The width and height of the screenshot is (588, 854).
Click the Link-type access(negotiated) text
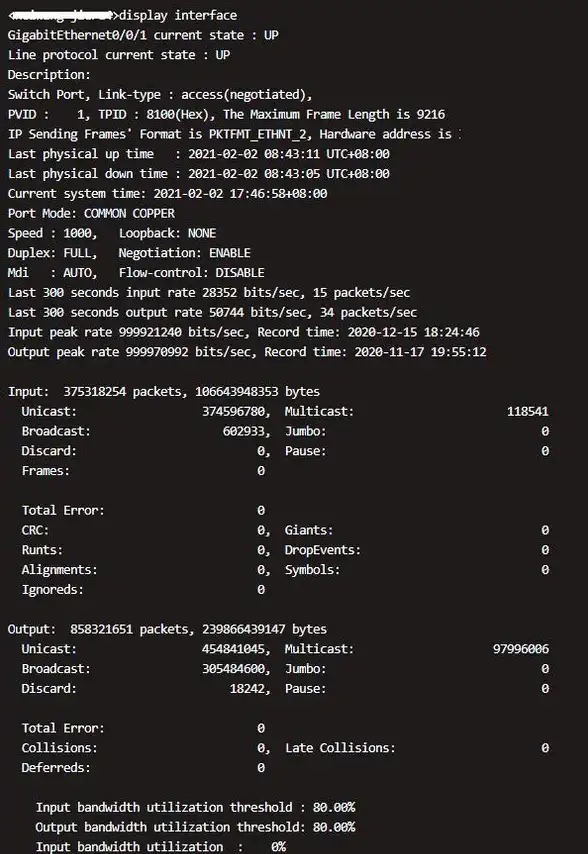point(205,95)
